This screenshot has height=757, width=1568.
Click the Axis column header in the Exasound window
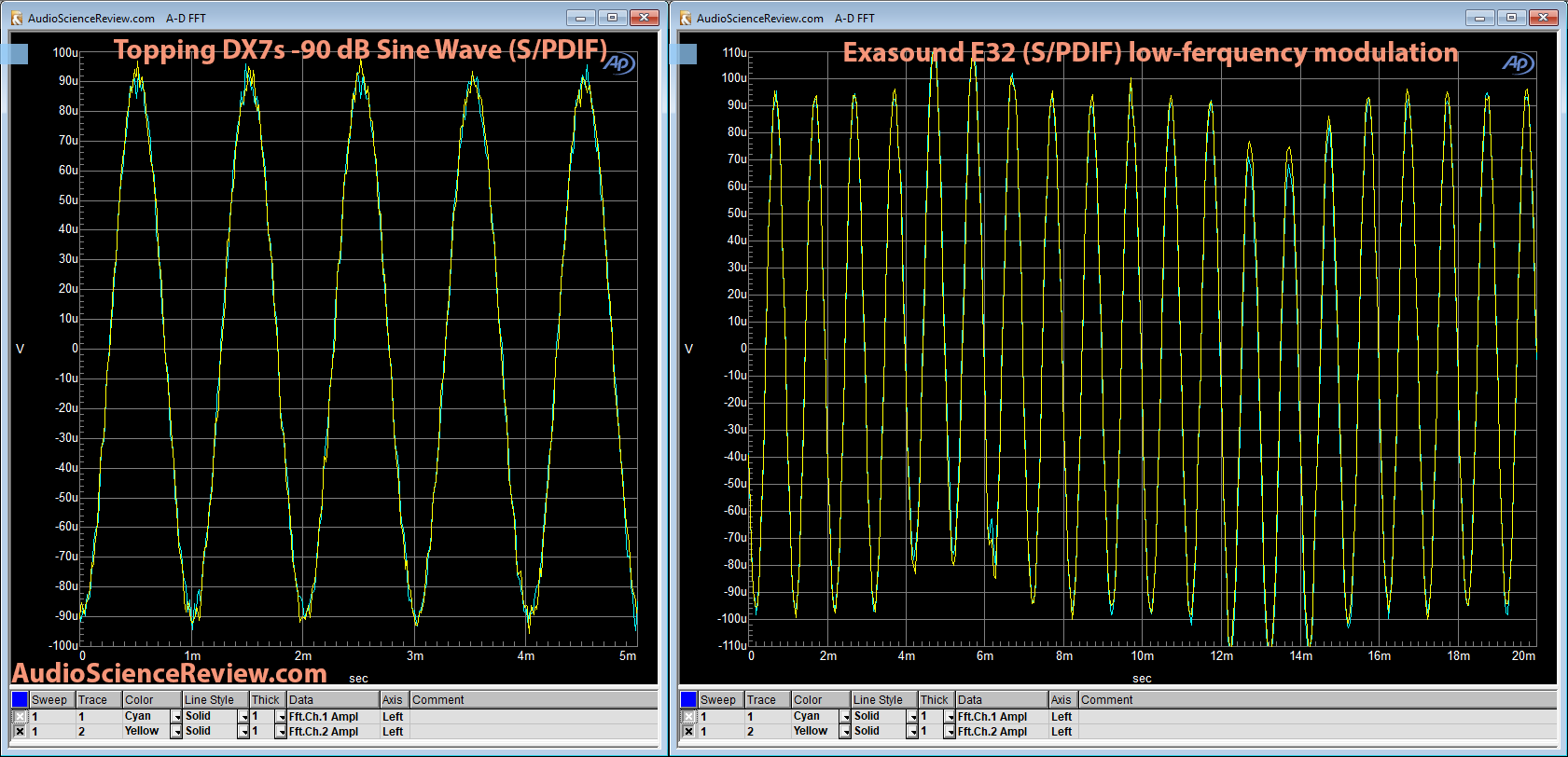1064,699
